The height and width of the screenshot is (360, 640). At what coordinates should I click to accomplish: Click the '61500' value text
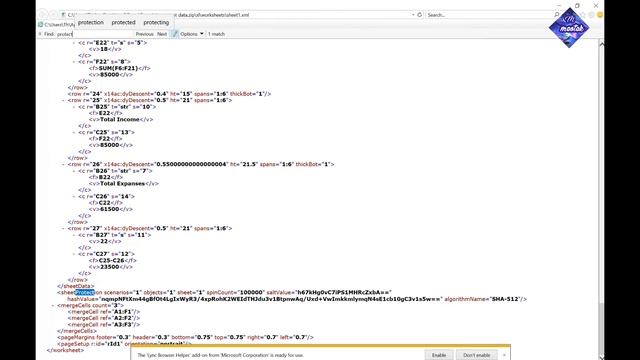[109, 209]
